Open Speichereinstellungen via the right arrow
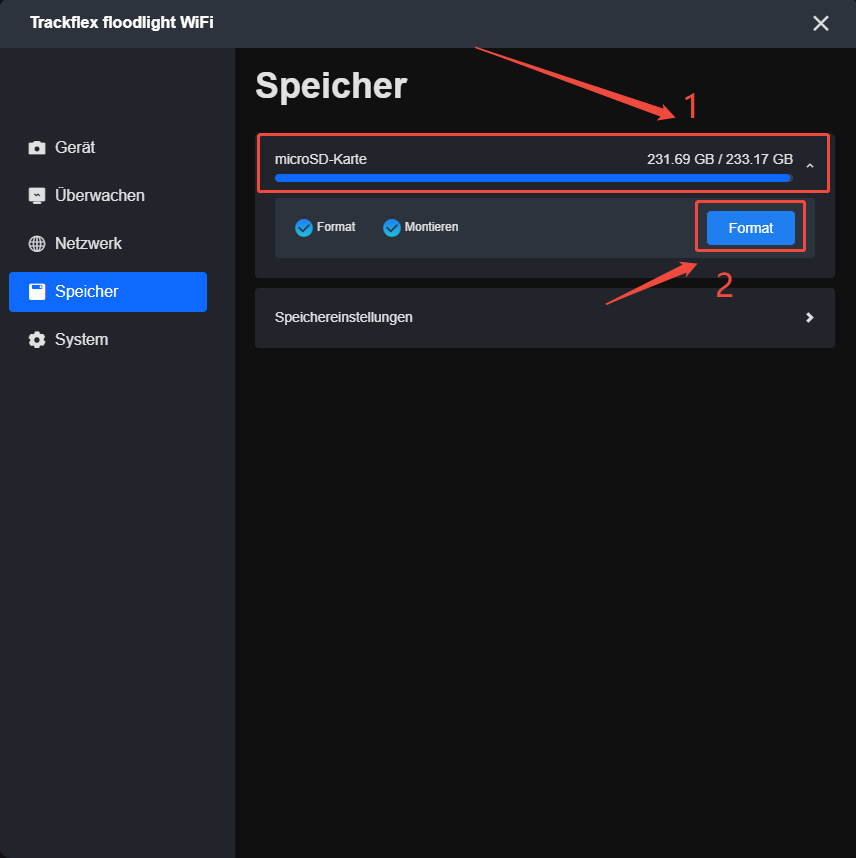The width and height of the screenshot is (856, 858). point(810,317)
